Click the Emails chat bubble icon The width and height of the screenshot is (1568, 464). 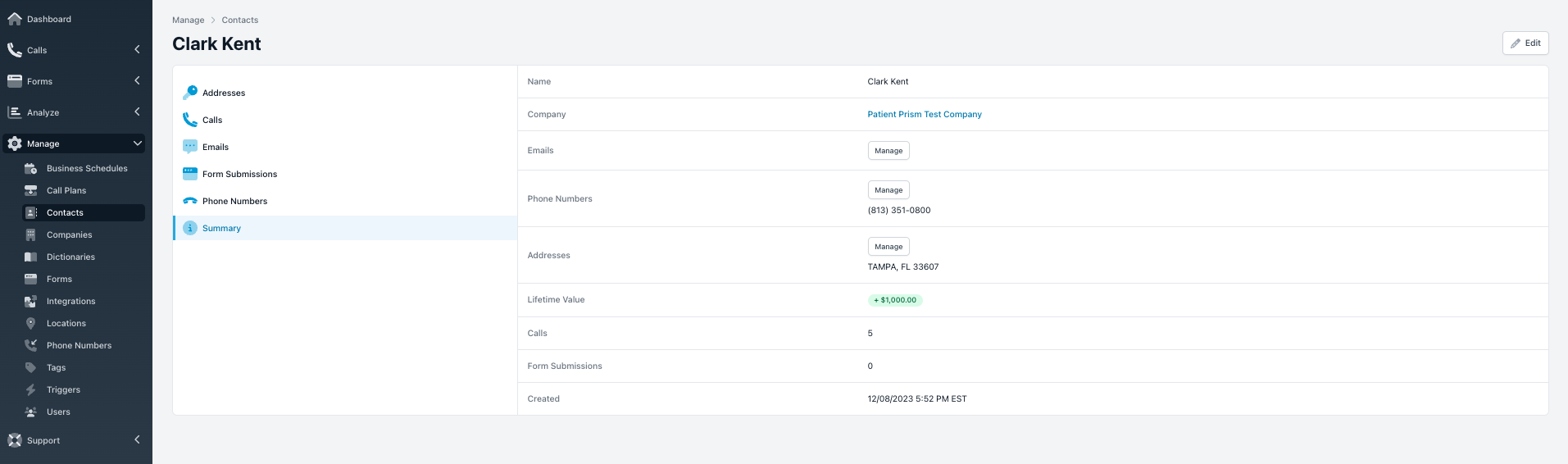click(x=190, y=147)
